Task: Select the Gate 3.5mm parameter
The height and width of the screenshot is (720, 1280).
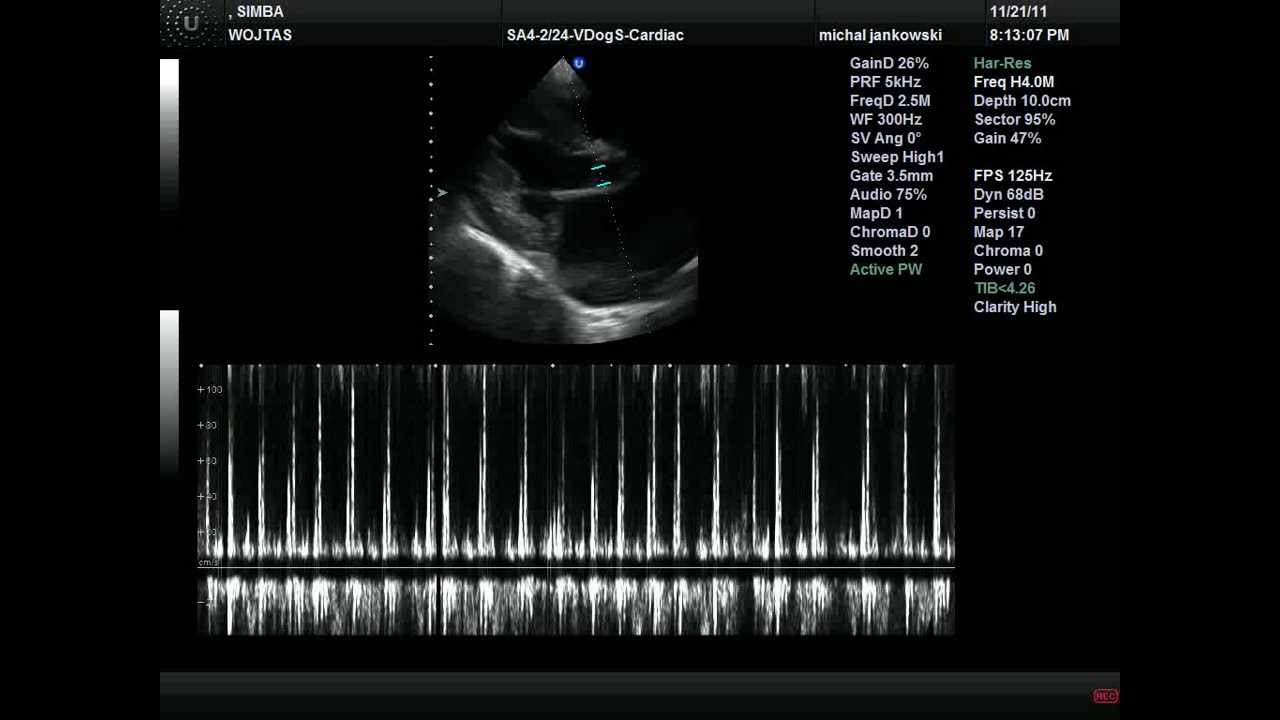Action: pos(891,176)
